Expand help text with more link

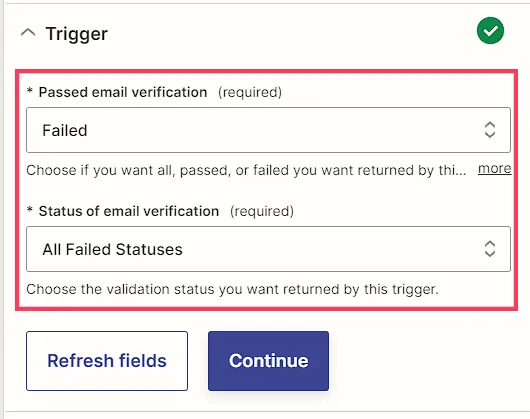click(x=495, y=169)
